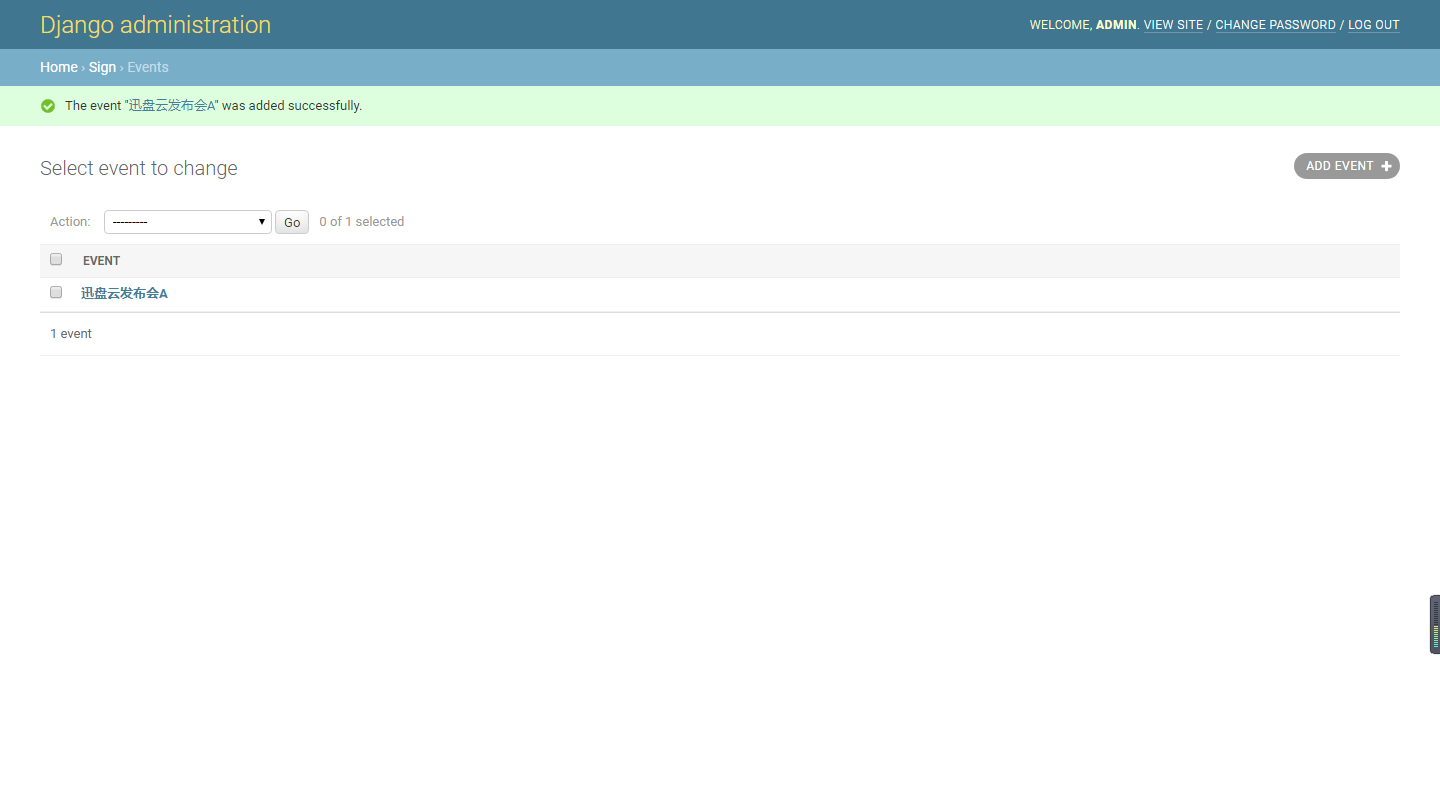The image size is (1440, 799).
Task: Click the 'Events' breadcrumb text
Action: pyautogui.click(x=148, y=67)
